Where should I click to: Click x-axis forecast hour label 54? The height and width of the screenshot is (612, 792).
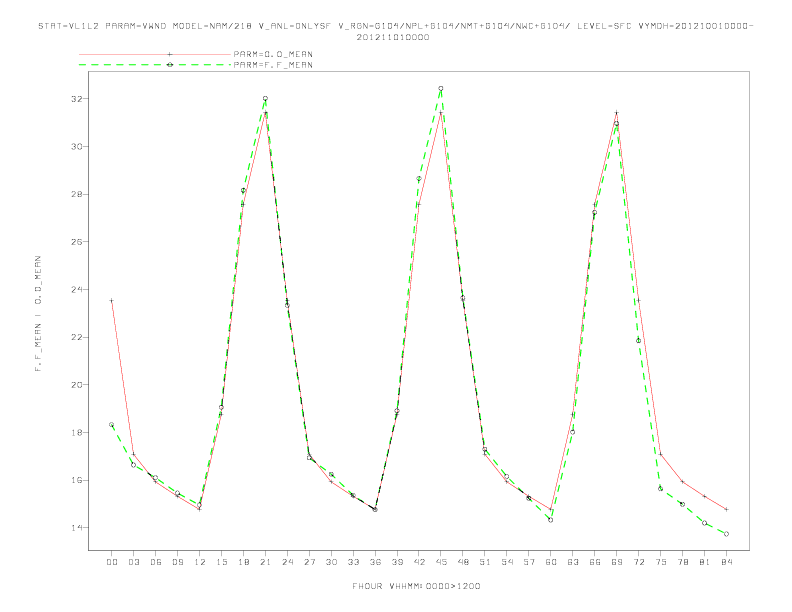(x=507, y=562)
